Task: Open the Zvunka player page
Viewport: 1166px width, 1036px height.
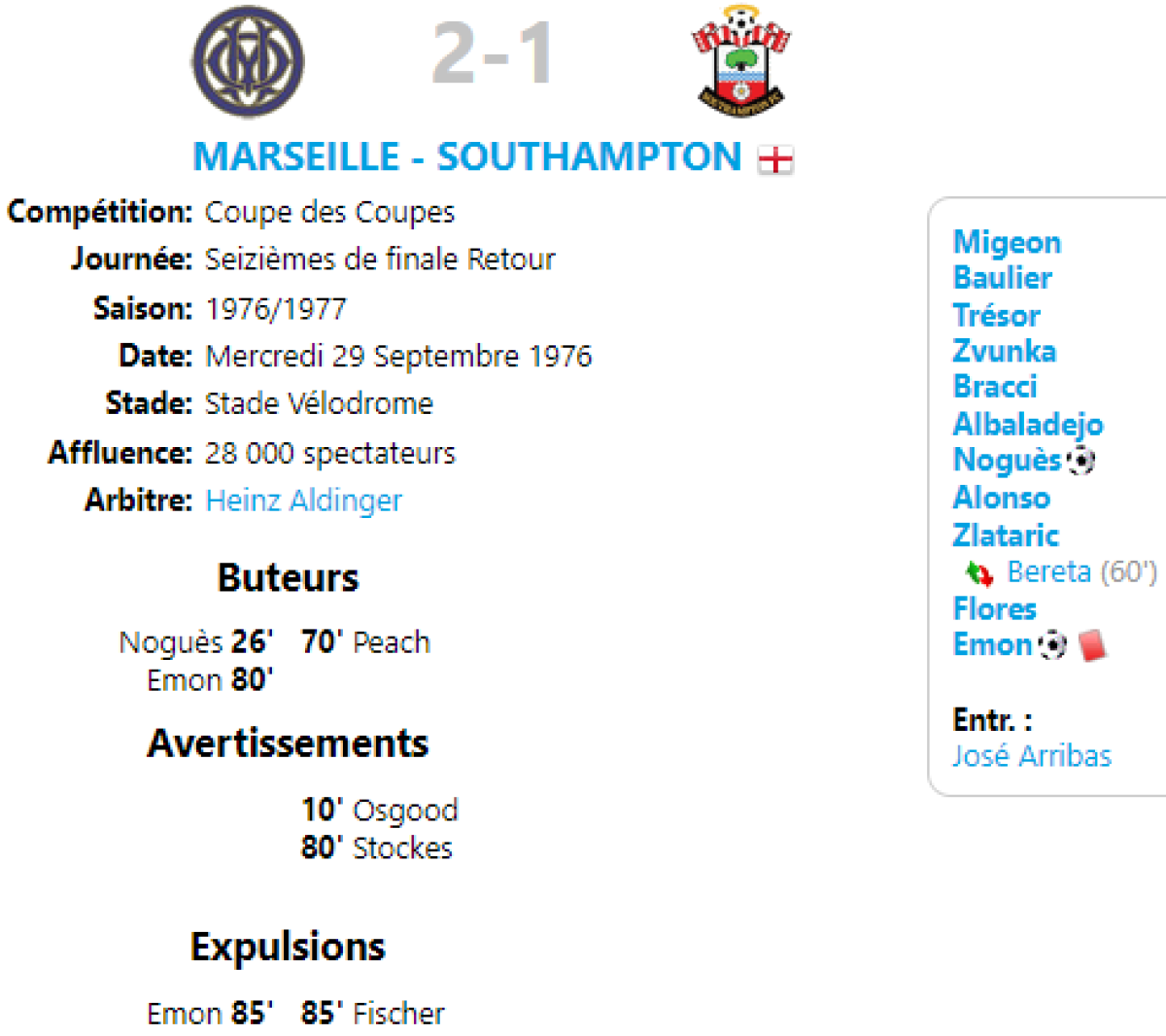Action: 1004,351
